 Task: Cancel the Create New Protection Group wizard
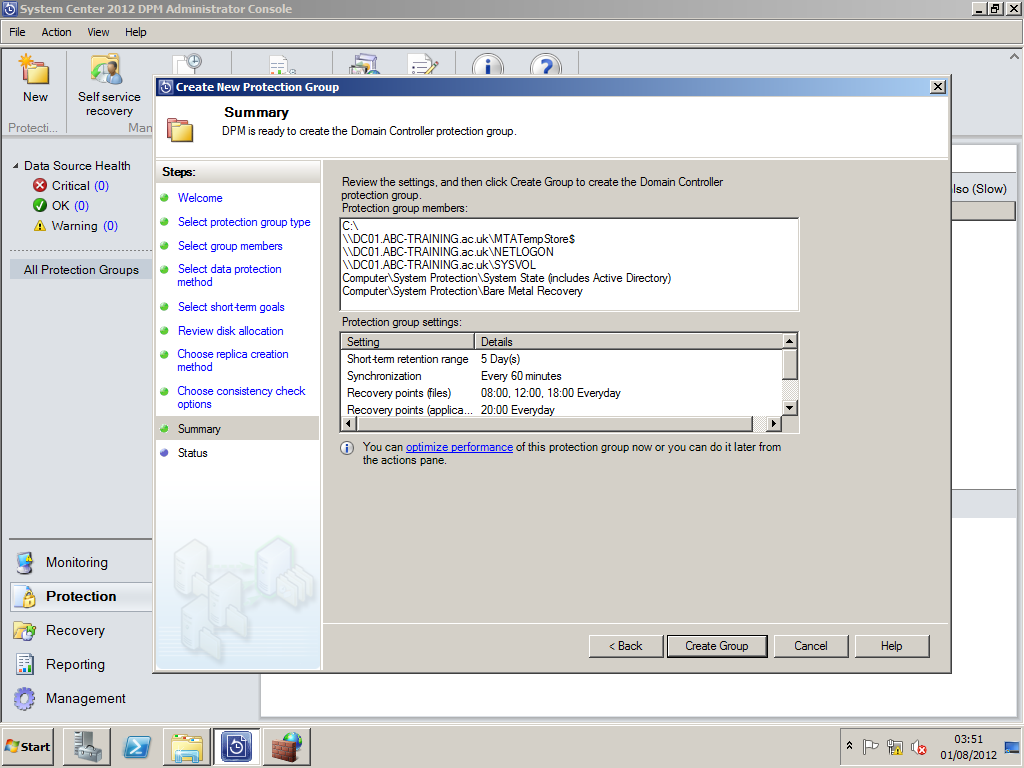[x=810, y=646]
